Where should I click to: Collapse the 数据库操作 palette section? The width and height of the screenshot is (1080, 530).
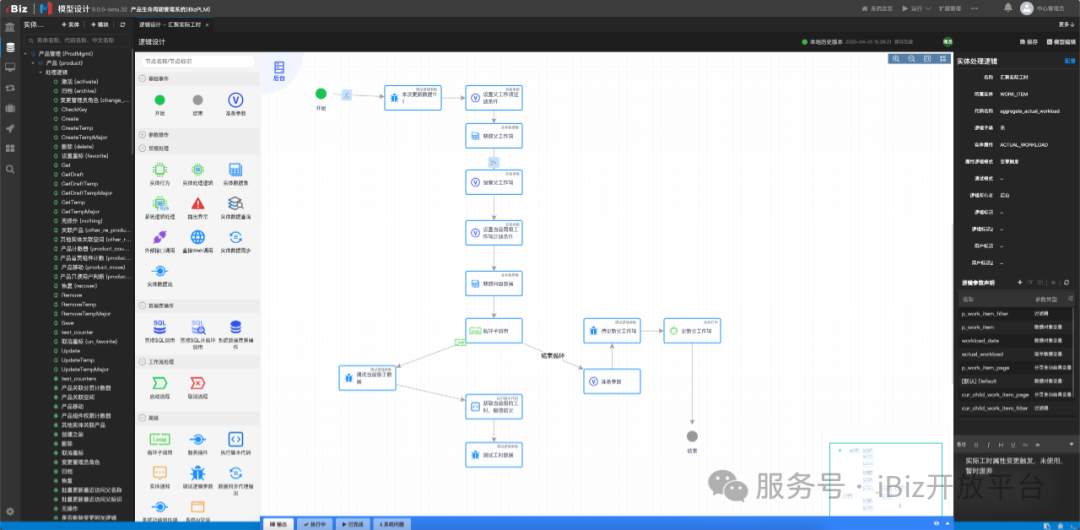(143, 305)
